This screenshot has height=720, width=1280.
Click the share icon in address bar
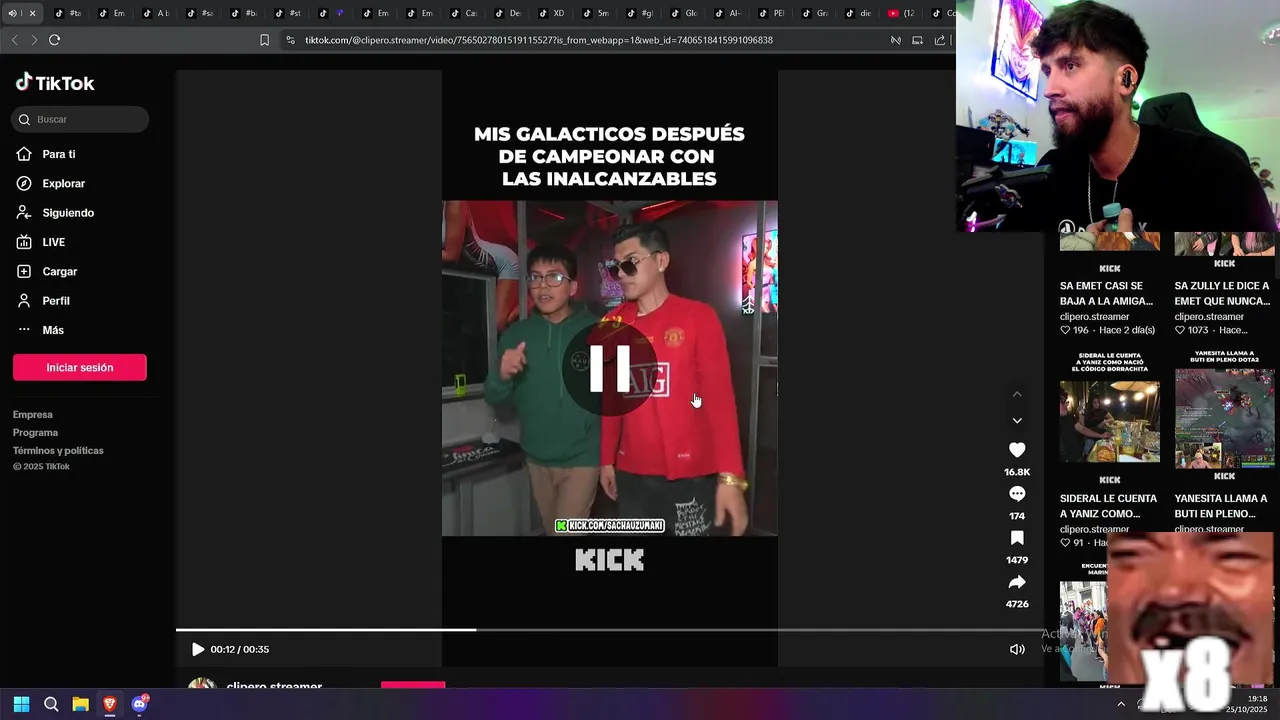click(x=940, y=40)
